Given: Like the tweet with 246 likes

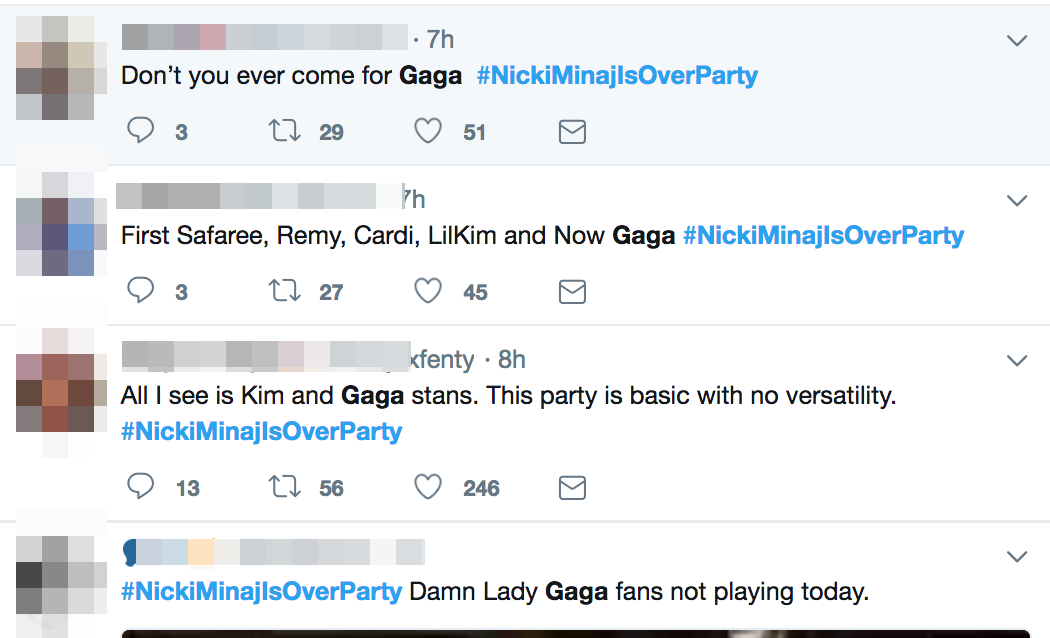Looking at the screenshot, I should coord(428,487).
